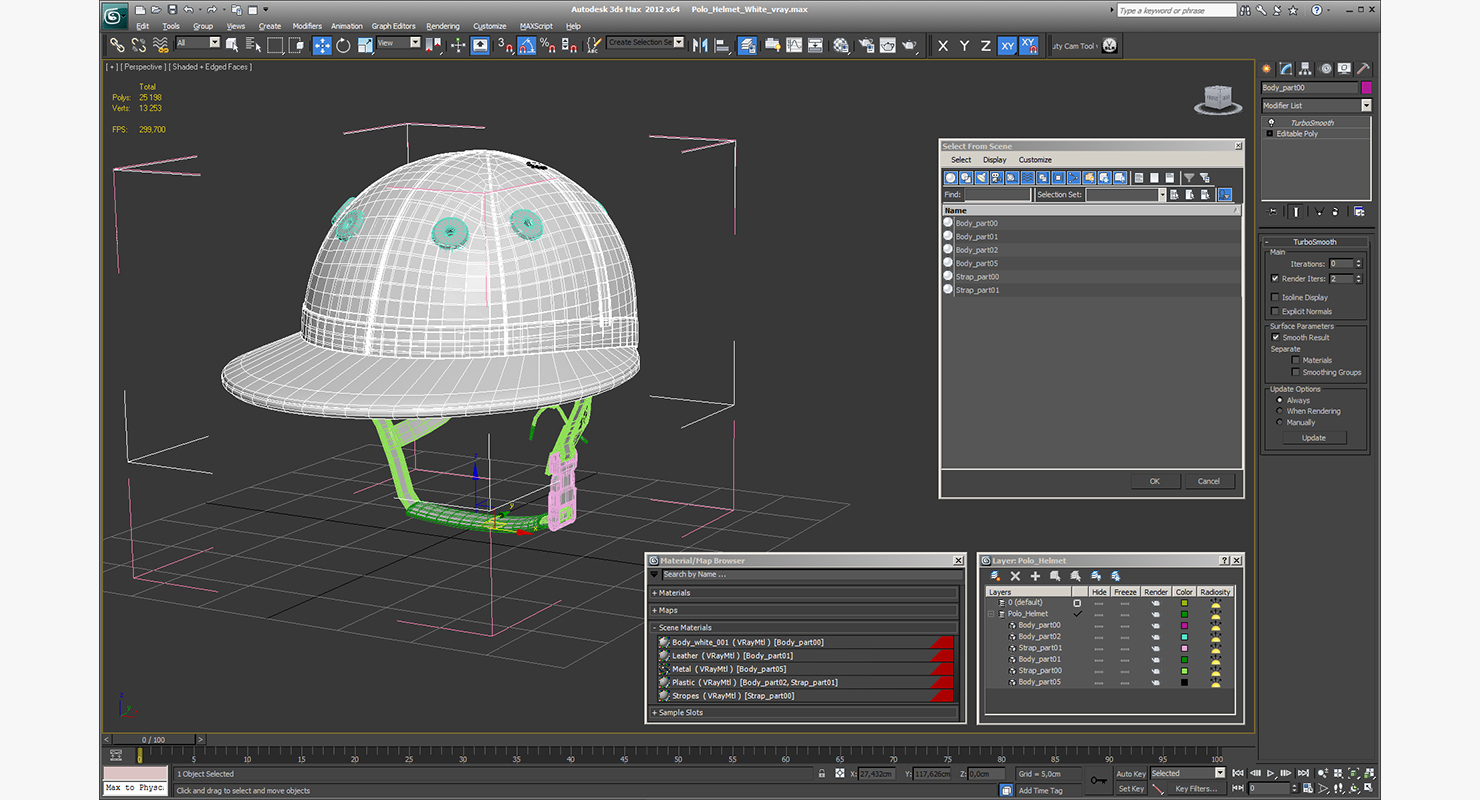The width and height of the screenshot is (1480, 800).
Task: Expand the Materials section in Material Browser
Action: click(x=674, y=593)
